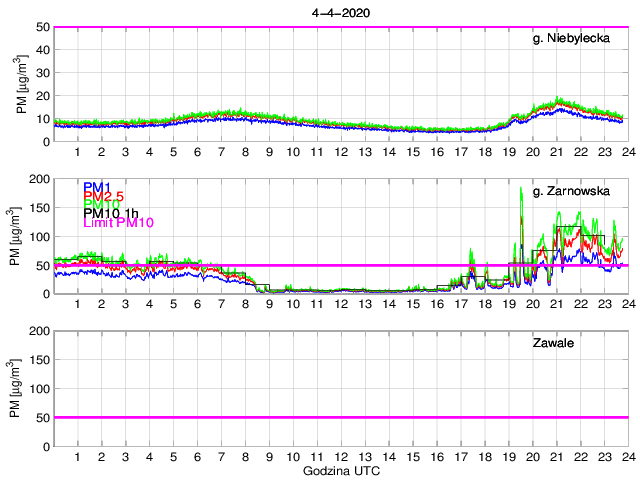Viewport: 640px width, 480px height.
Task: Click hour 24 tick under the Zawale plot
Action: 627,456
